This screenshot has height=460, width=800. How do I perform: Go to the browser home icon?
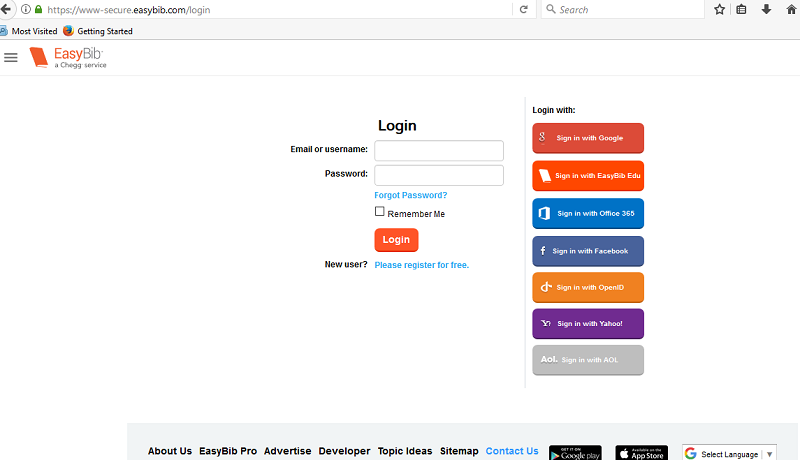pyautogui.click(x=791, y=9)
